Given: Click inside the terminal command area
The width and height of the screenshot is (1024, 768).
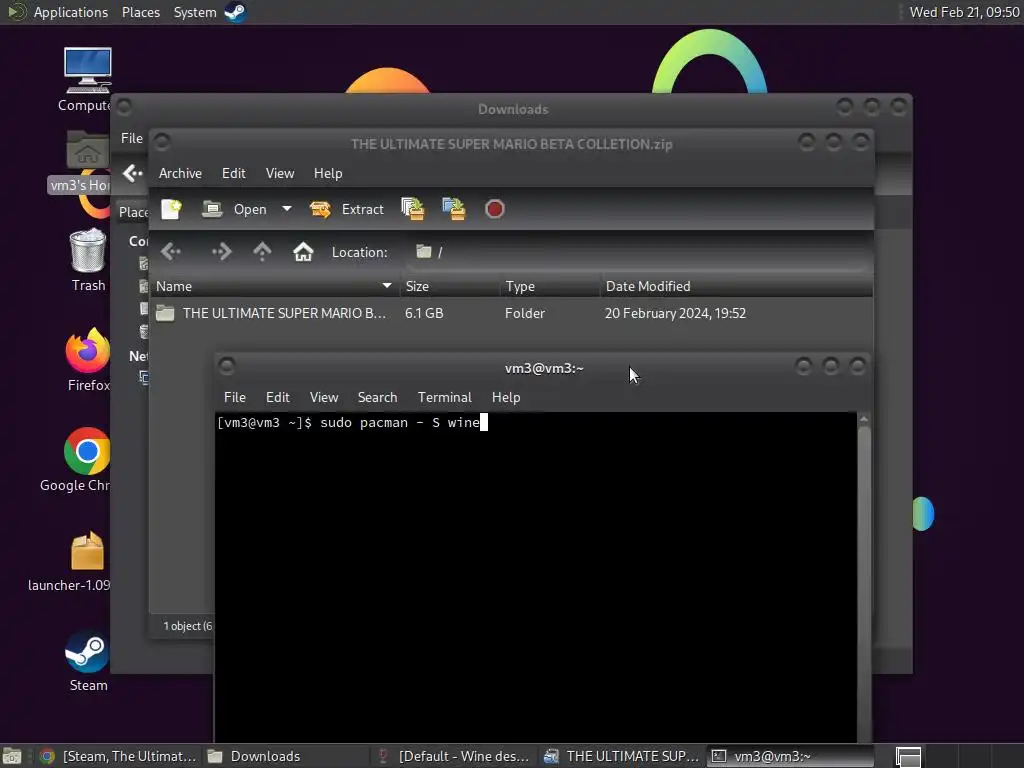Looking at the screenshot, I should [x=536, y=577].
